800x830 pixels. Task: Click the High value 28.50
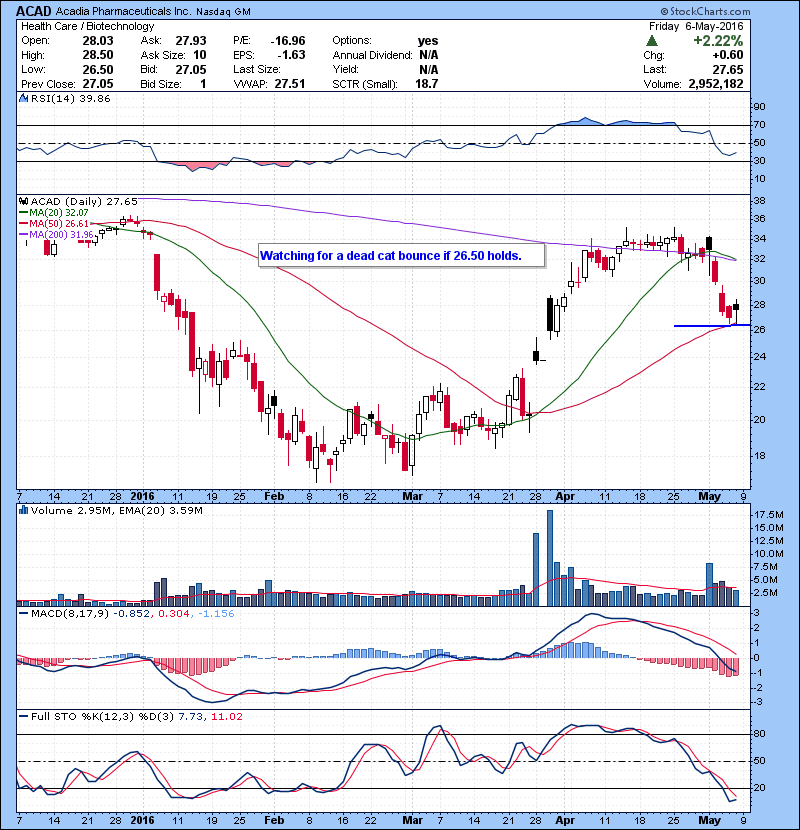click(x=98, y=55)
